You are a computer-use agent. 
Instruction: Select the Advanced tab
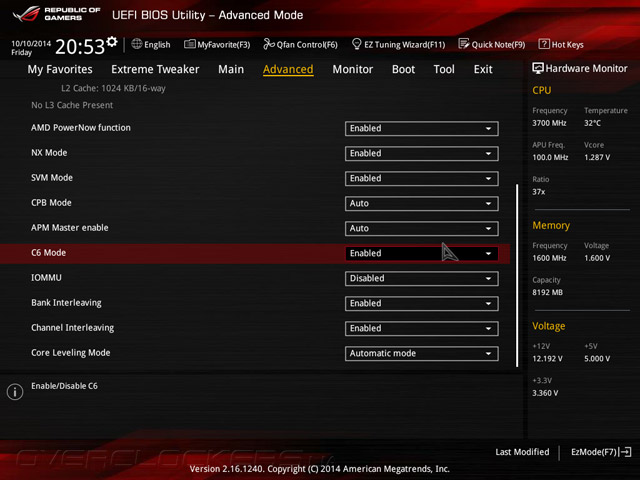pos(288,69)
